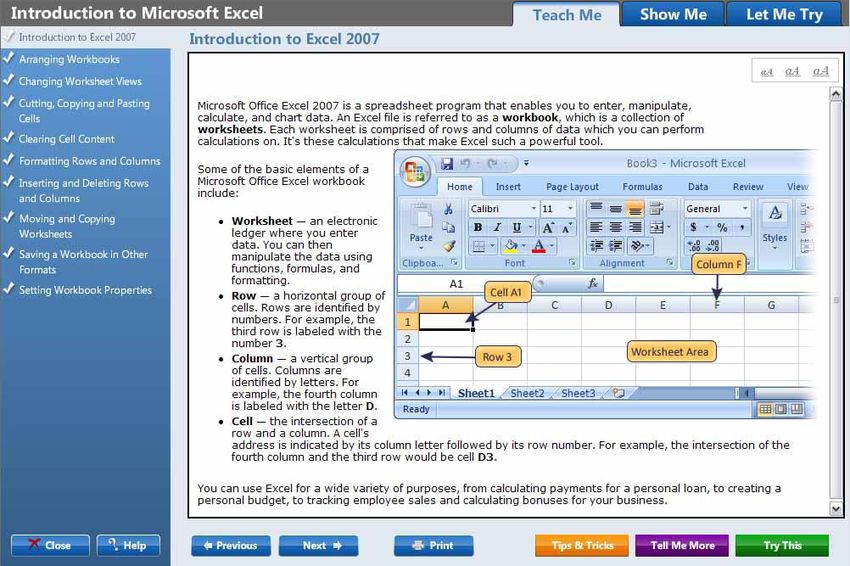850x566 pixels.
Task: Click the Normal view icon in status bar
Action: pos(765,409)
